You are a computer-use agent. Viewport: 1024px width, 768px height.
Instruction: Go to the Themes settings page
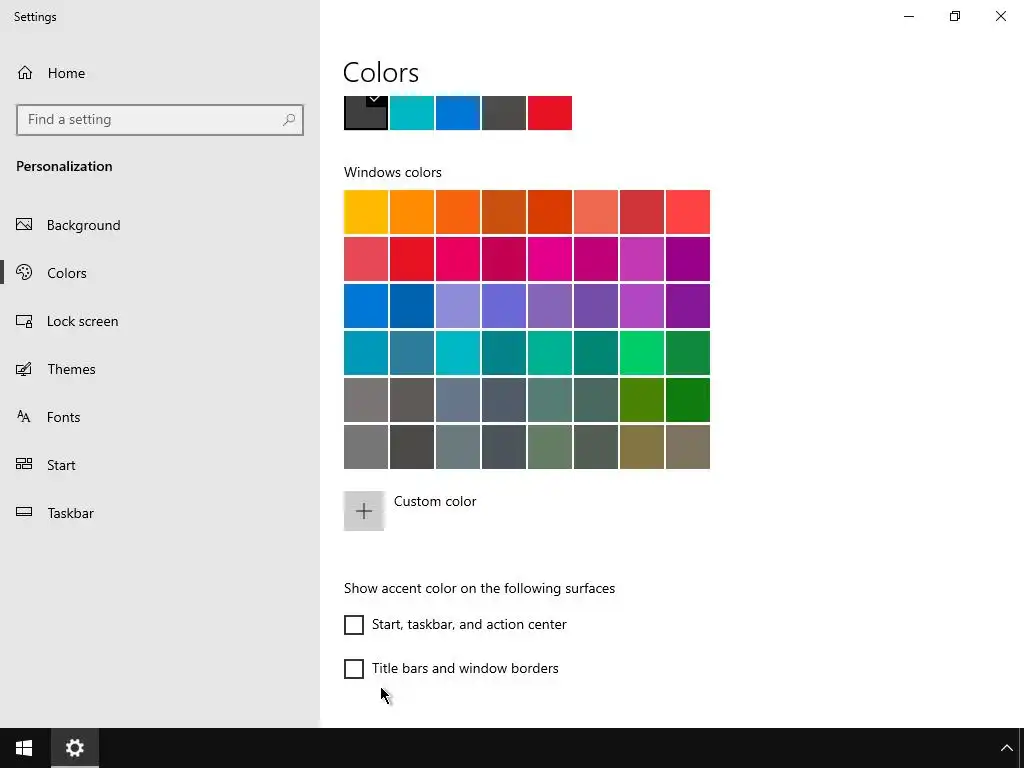click(x=71, y=369)
